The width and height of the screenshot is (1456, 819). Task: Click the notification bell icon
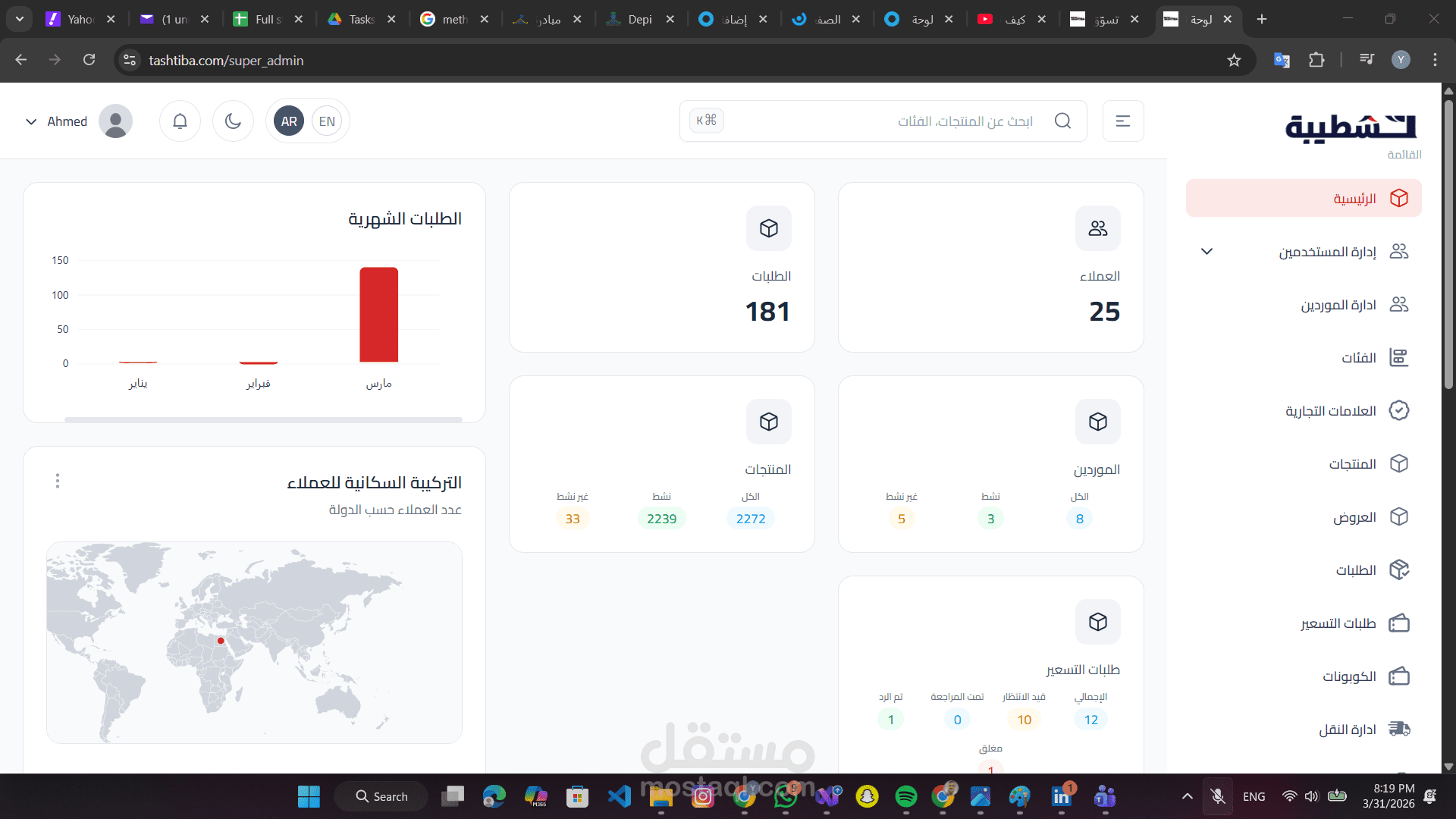180,121
